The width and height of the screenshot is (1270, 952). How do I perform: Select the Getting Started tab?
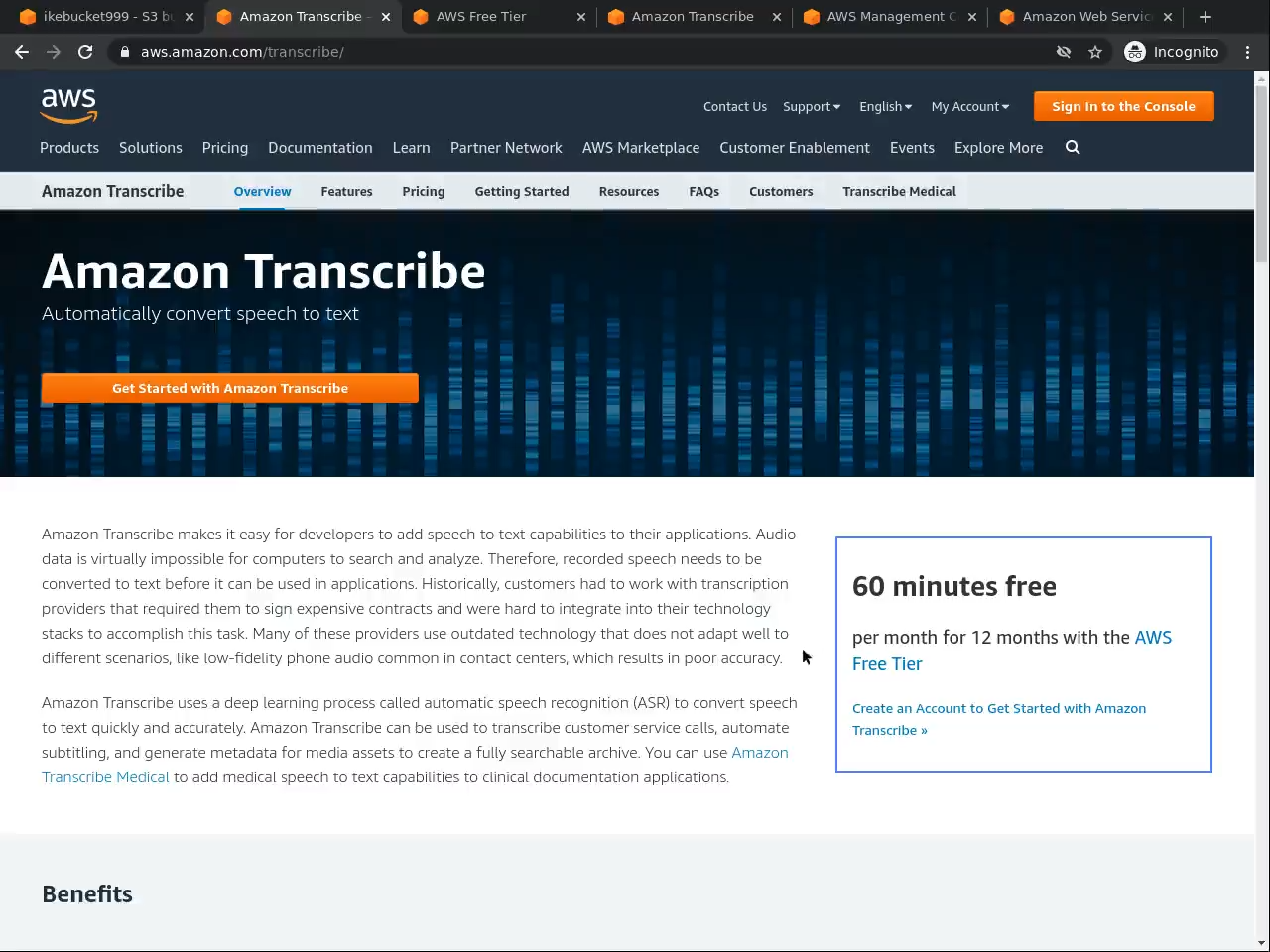[x=522, y=192]
